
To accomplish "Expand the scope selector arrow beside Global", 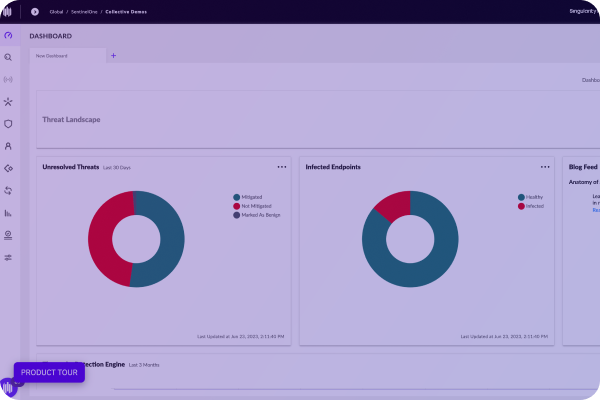I will coord(35,11).
